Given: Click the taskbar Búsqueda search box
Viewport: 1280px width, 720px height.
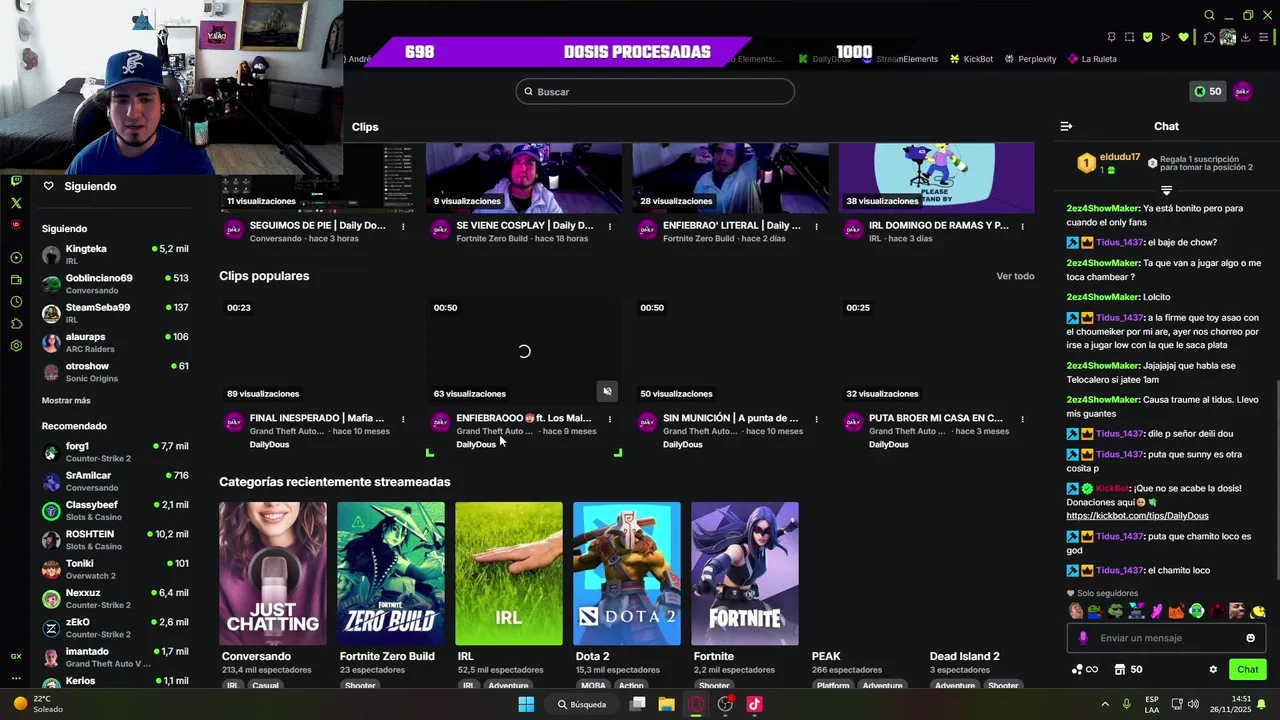Looking at the screenshot, I should [x=582, y=704].
